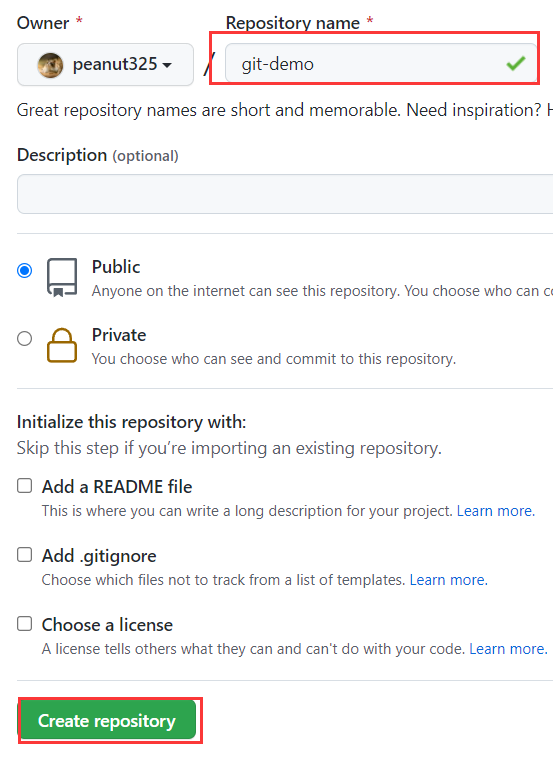Check the Add .gitignore option
553x760 pixels.
coord(25,554)
